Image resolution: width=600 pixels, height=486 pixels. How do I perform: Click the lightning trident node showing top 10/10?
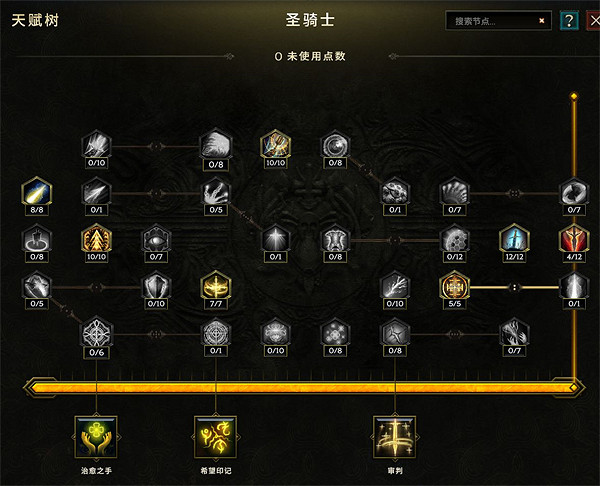(276, 145)
